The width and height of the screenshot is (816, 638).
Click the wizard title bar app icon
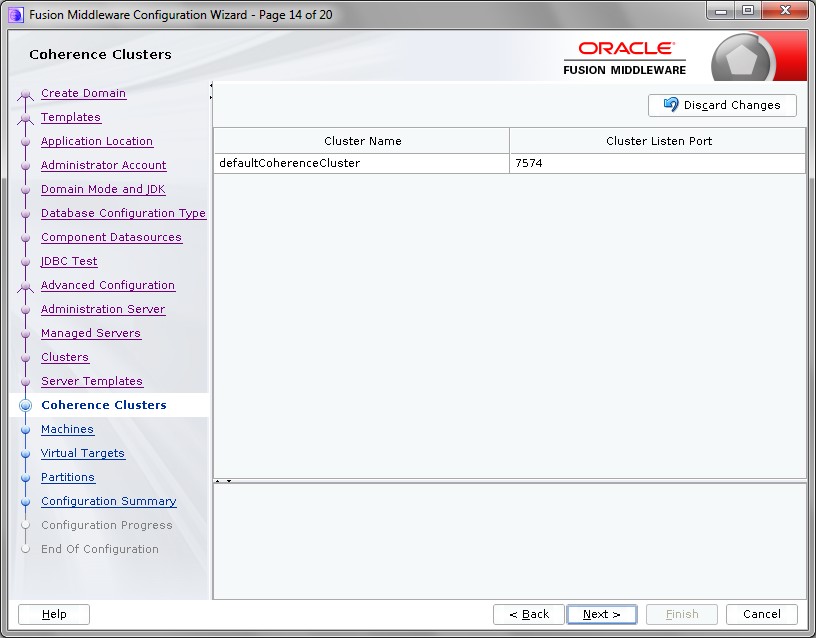[x=16, y=15]
